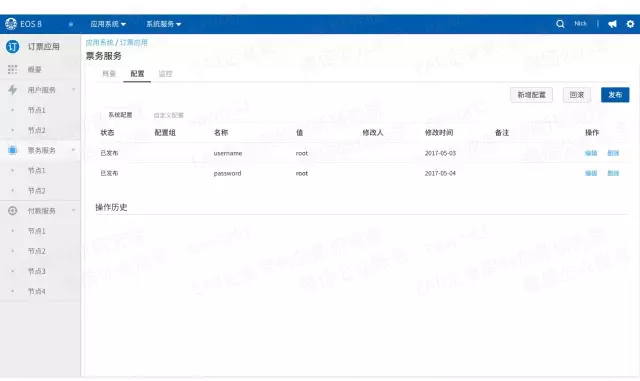Screen dimensions: 640x381
Task: Open search with the magnifier icon
Action: tap(560, 24)
